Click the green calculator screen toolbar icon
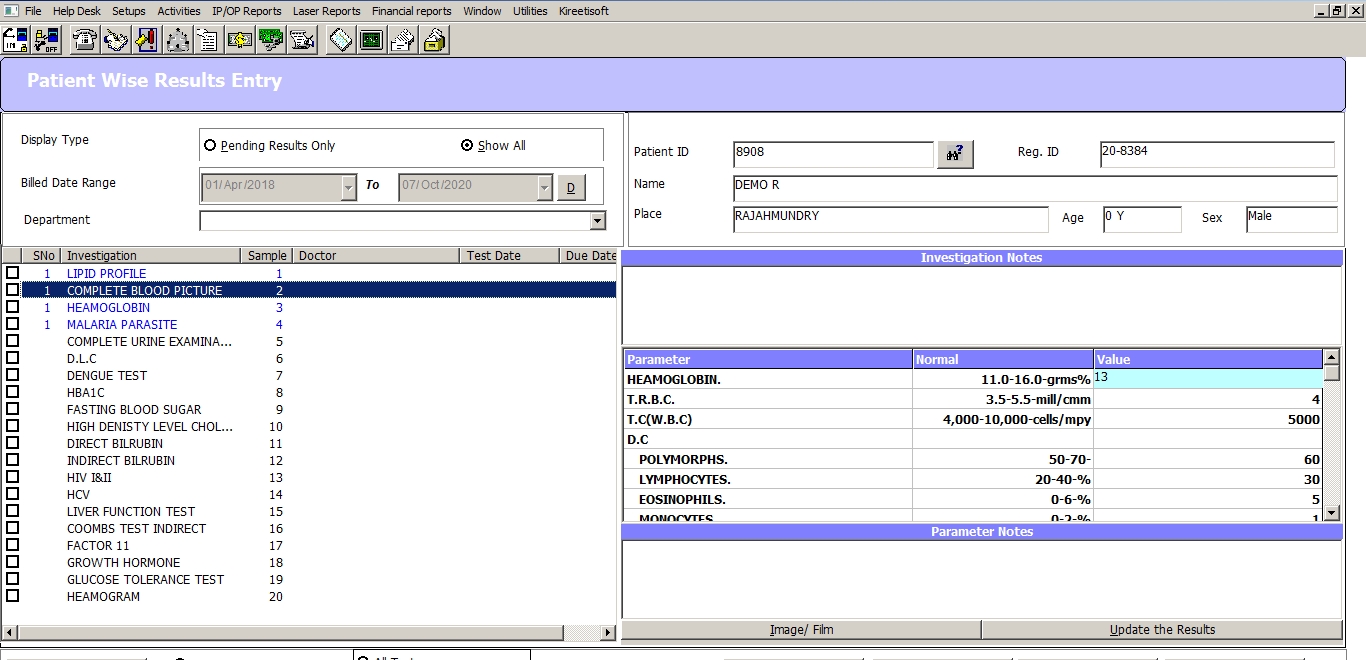This screenshot has height=660, width=1366. [372, 40]
